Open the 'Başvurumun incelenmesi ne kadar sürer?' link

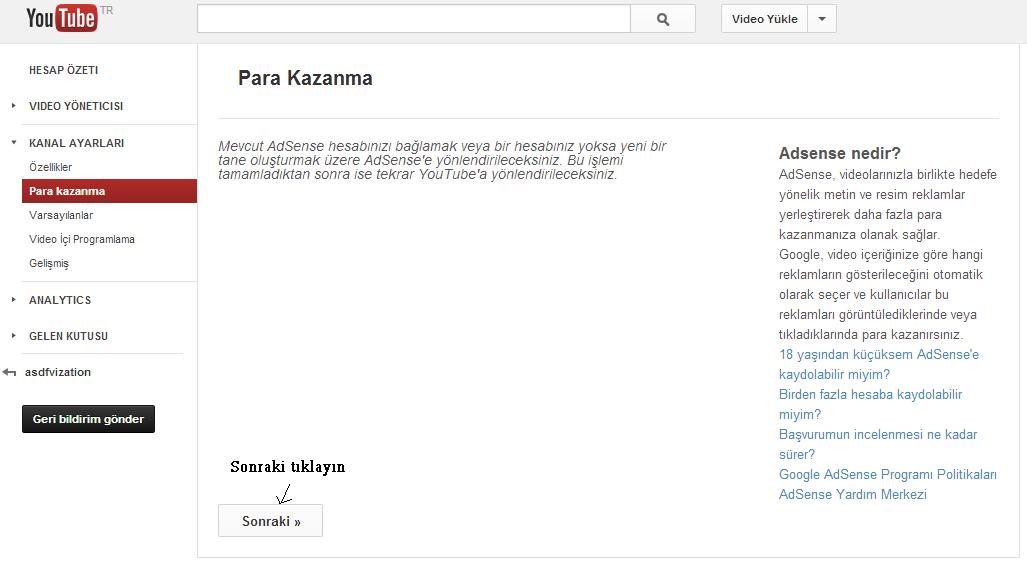[878, 445]
